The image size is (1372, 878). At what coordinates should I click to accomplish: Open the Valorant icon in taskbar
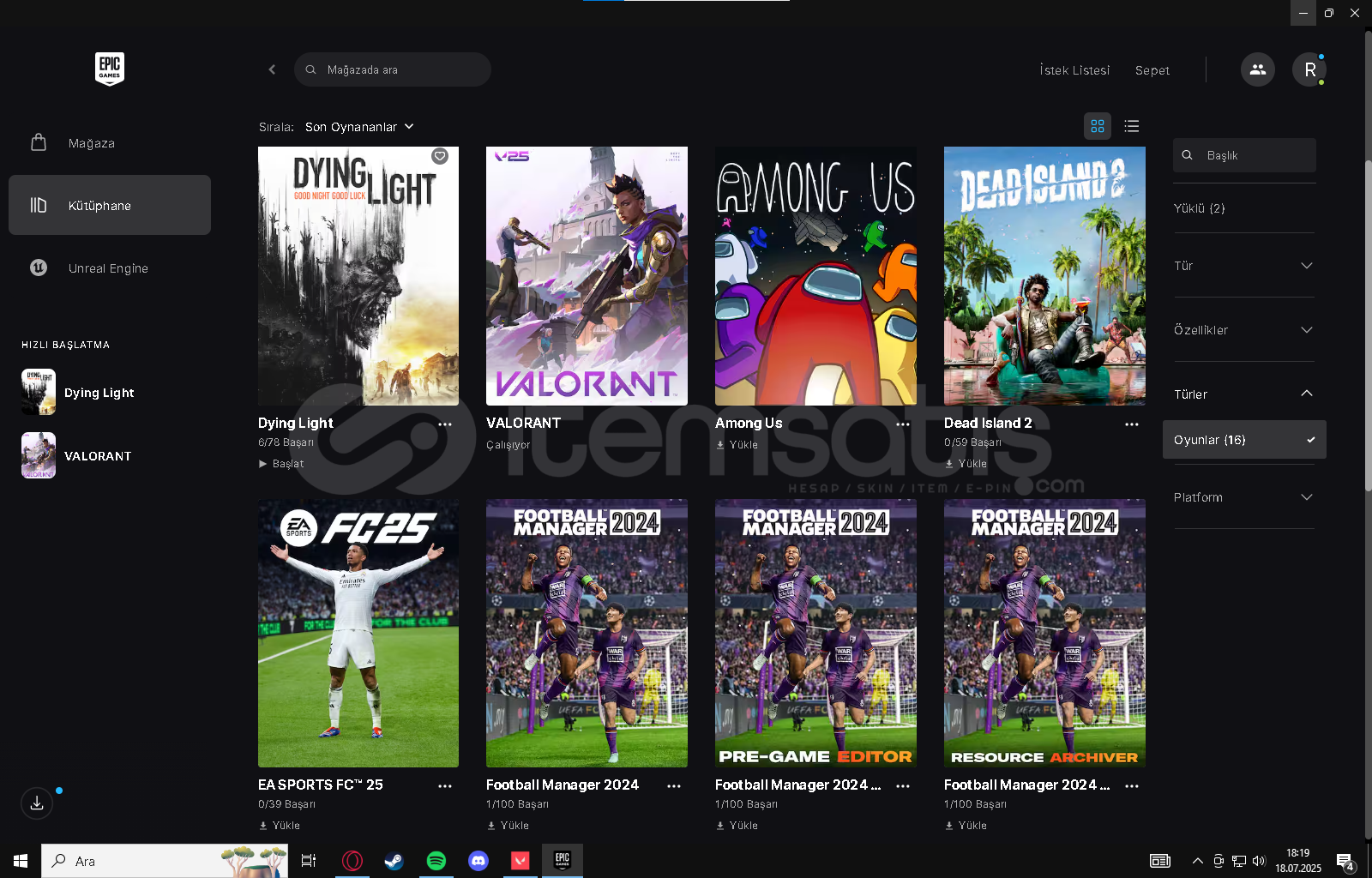(520, 861)
